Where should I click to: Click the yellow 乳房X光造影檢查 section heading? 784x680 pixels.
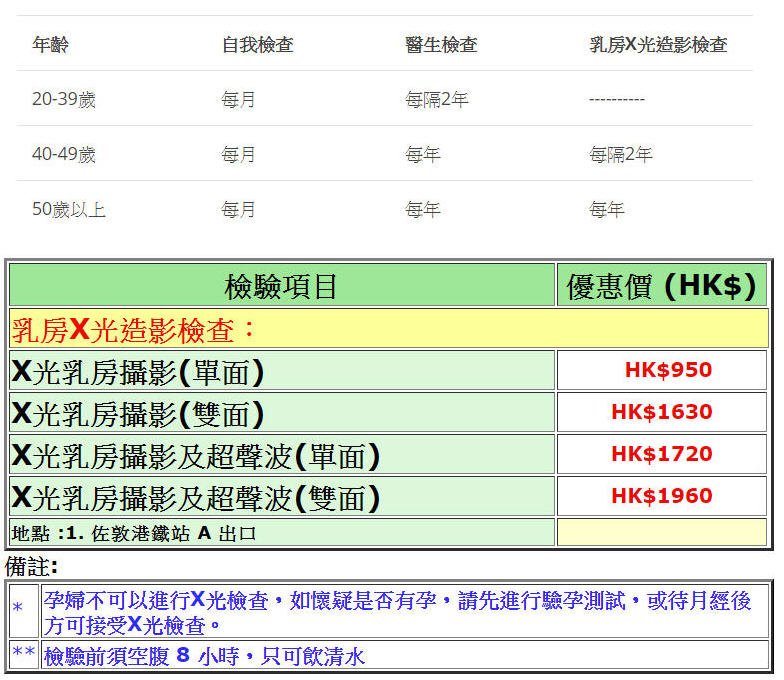[134, 329]
